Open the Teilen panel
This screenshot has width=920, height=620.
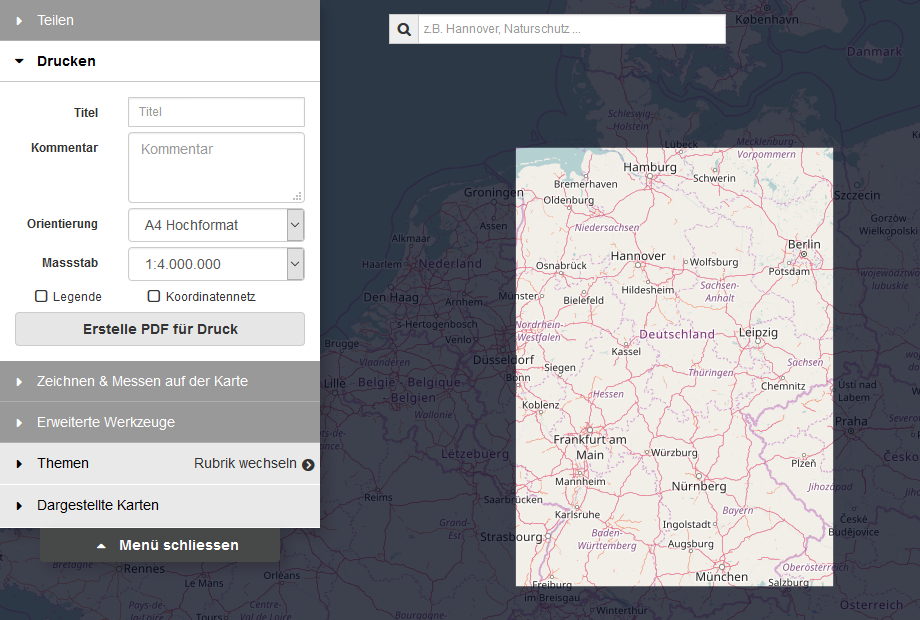[x=56, y=20]
